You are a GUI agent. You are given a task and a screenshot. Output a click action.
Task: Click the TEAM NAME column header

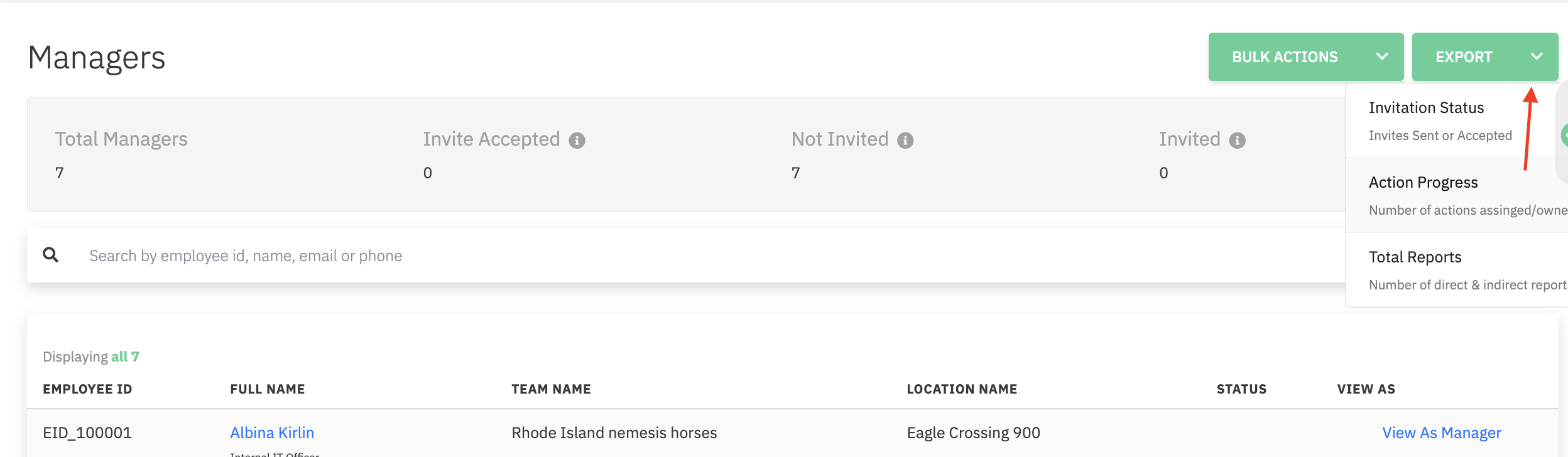(551, 389)
